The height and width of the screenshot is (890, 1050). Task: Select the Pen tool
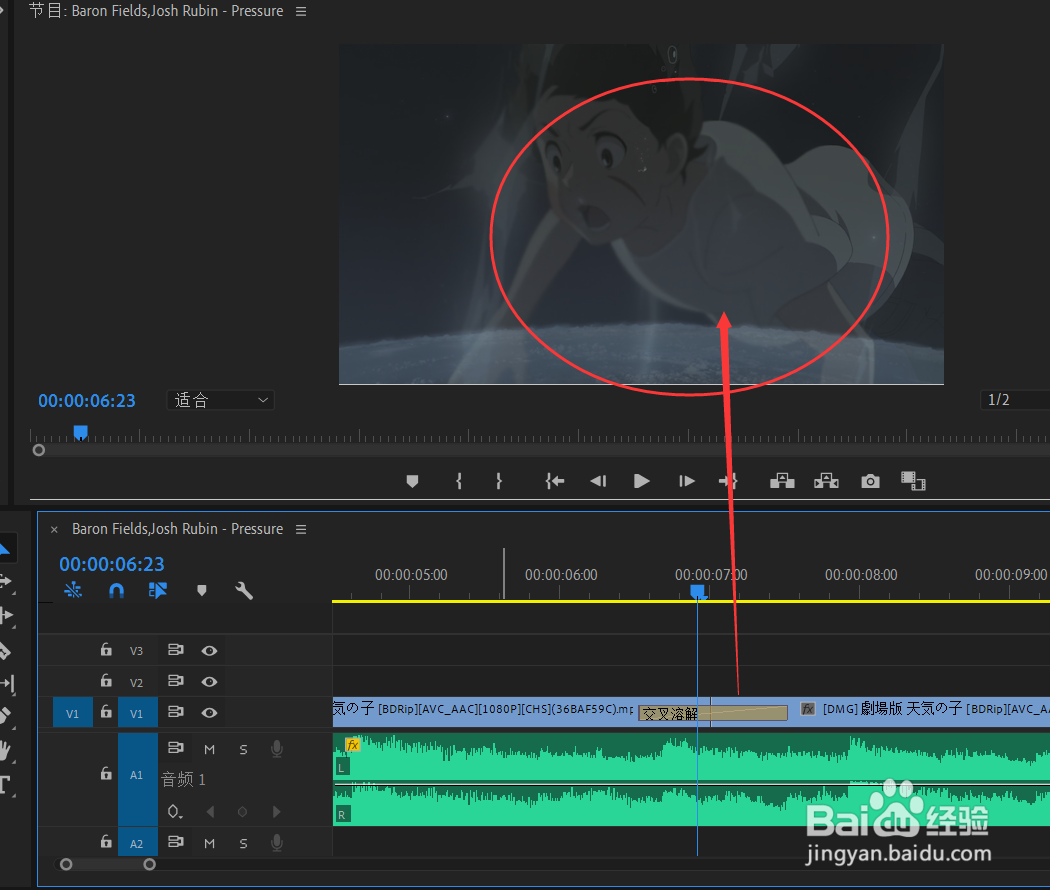[5, 716]
